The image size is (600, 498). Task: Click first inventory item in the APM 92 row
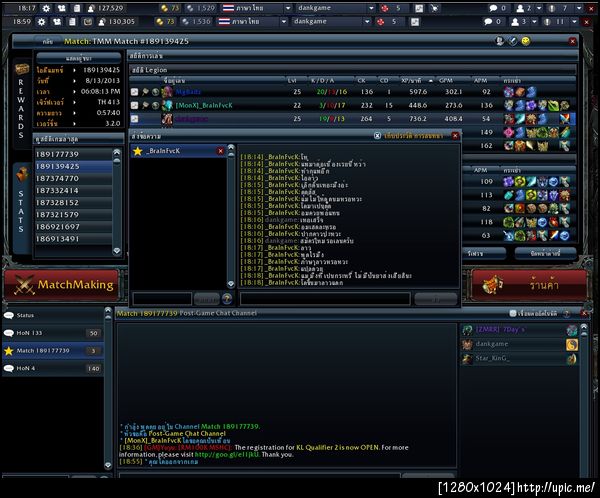(x=509, y=92)
